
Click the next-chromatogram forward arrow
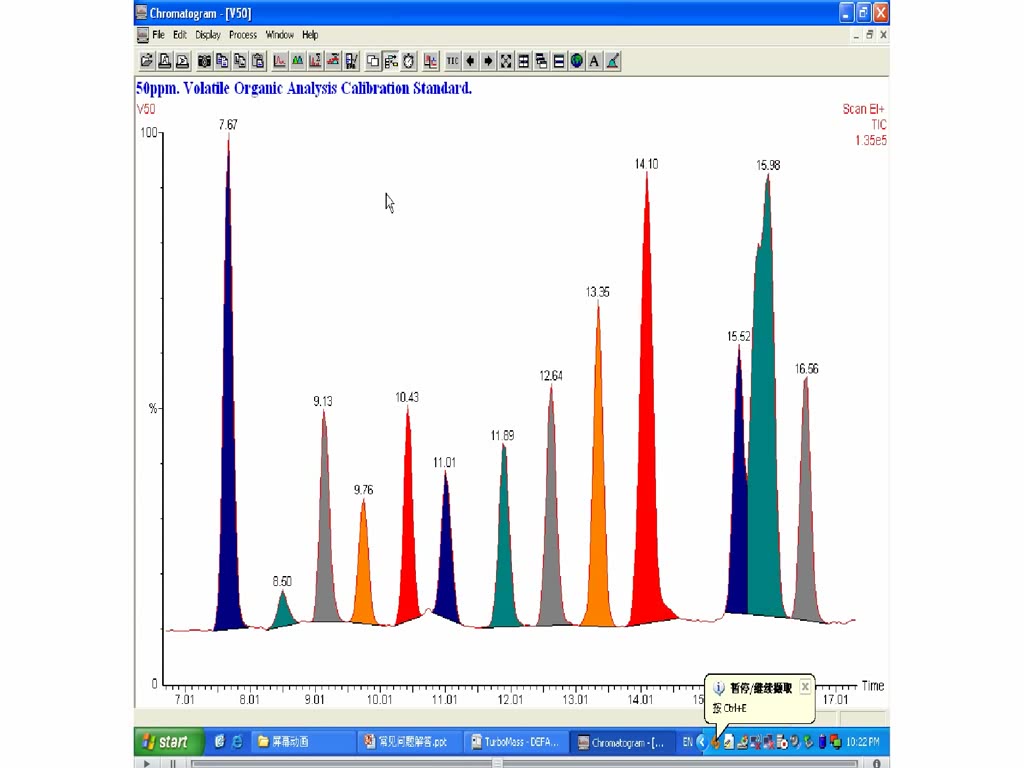486,61
